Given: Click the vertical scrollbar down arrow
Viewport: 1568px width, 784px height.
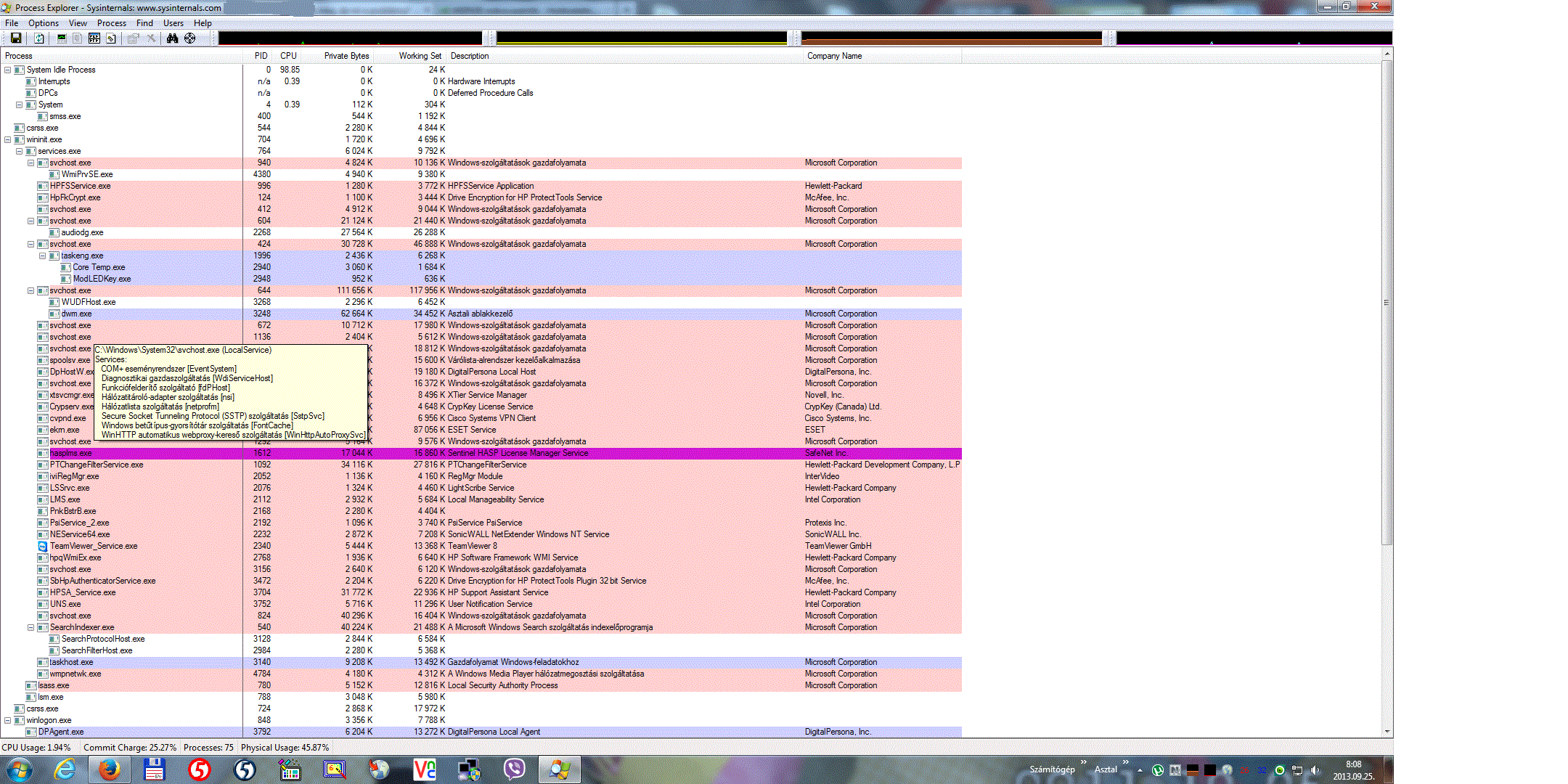Looking at the screenshot, I should [x=1387, y=732].
